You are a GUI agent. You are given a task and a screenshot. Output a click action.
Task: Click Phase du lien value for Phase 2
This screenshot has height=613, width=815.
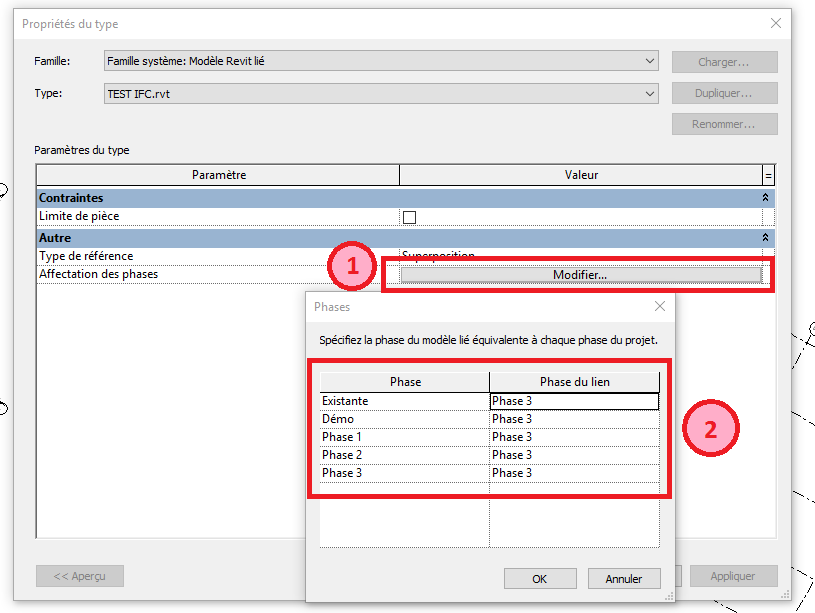573,455
